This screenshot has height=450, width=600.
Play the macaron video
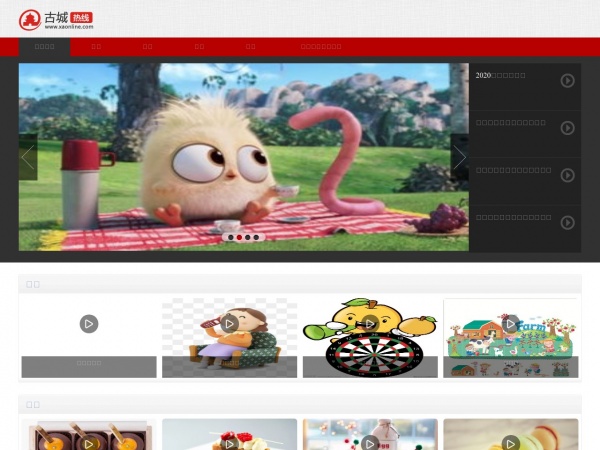(x=510, y=444)
